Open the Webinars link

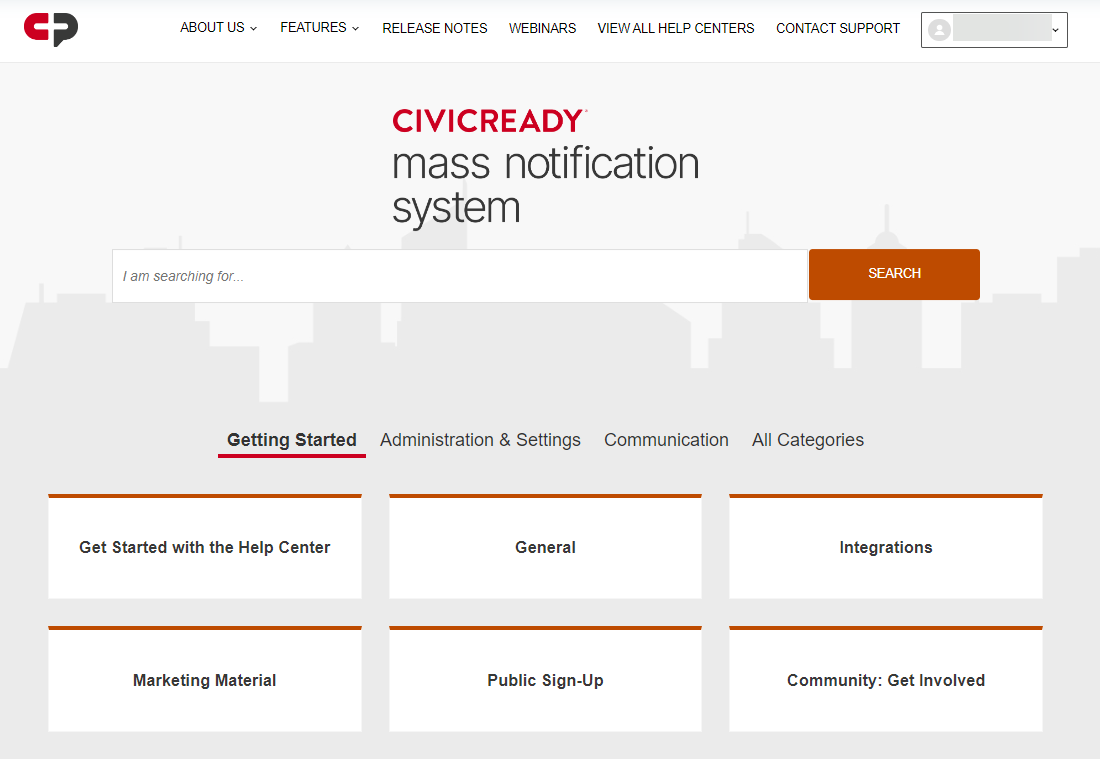(x=542, y=28)
